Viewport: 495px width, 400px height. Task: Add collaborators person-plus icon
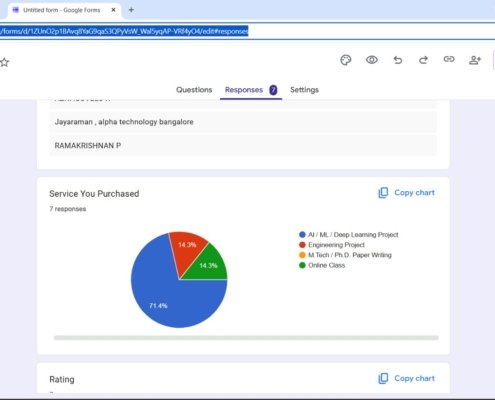tap(475, 60)
